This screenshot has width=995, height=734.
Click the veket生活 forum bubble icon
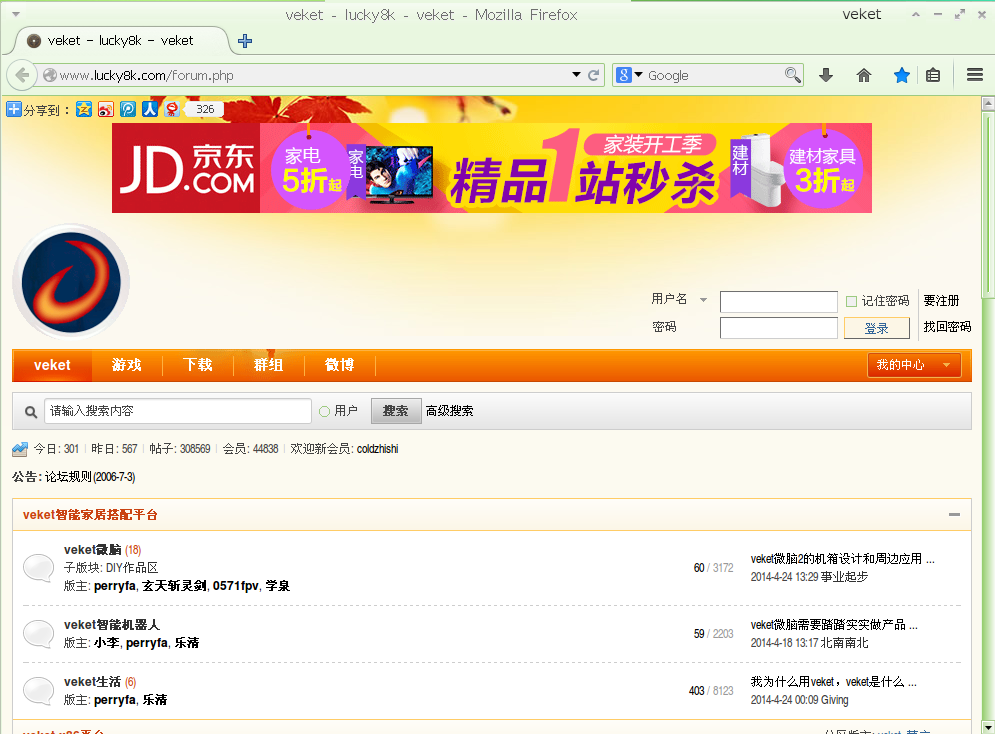39,691
